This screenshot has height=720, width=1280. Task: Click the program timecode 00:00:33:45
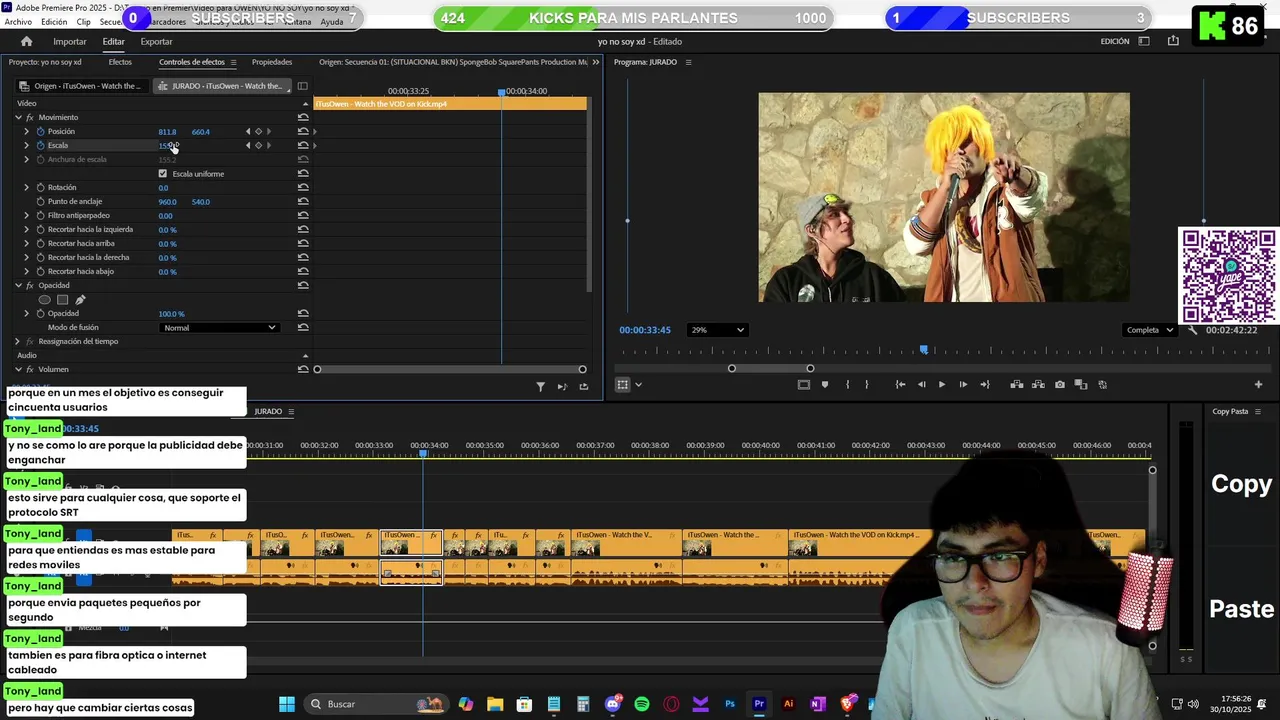[645, 330]
